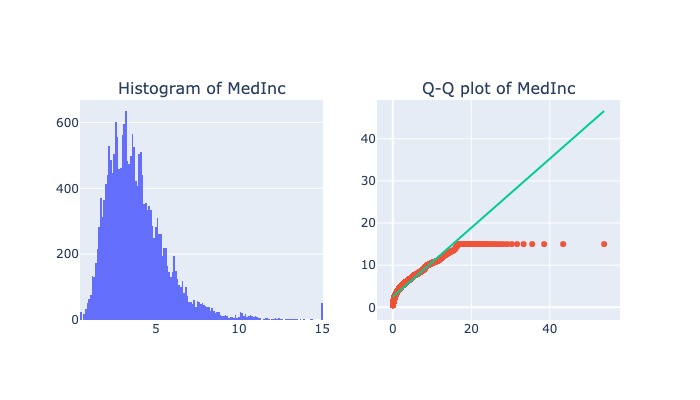
Task: Click Q-Q plot x-axis label 0
Action: pyautogui.click(x=393, y=329)
